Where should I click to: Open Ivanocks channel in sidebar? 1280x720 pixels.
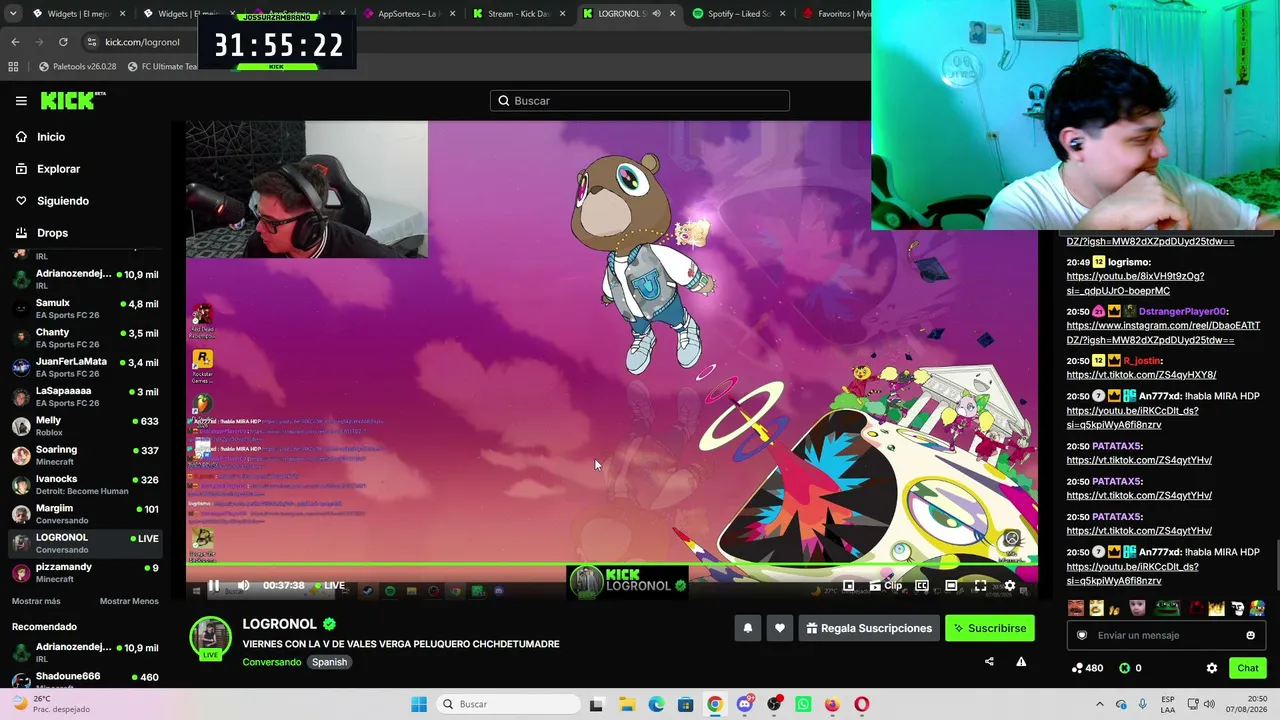(85, 484)
